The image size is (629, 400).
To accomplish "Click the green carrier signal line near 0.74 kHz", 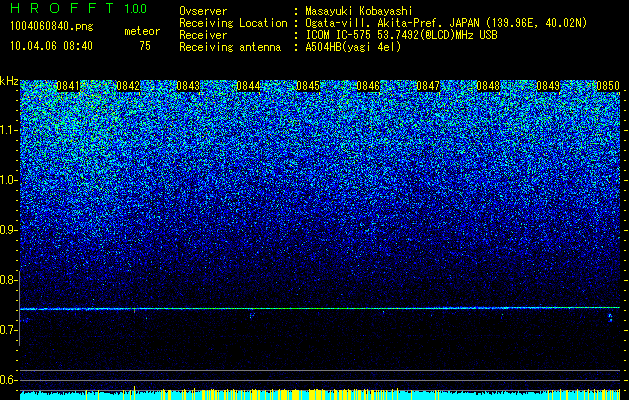I will (x=320, y=308).
